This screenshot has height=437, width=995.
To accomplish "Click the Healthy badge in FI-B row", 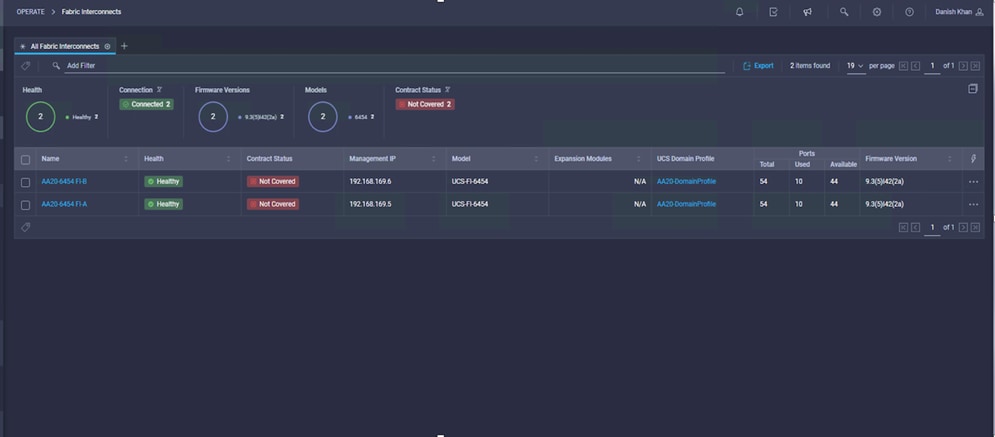I will pyautogui.click(x=164, y=181).
